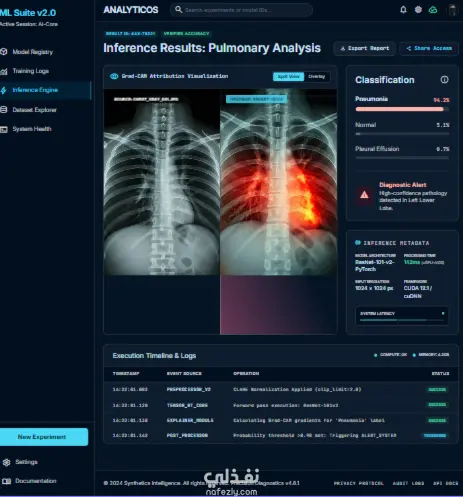Start a New Experiment
Image resolution: width=463 pixels, height=497 pixels.
tap(44, 437)
